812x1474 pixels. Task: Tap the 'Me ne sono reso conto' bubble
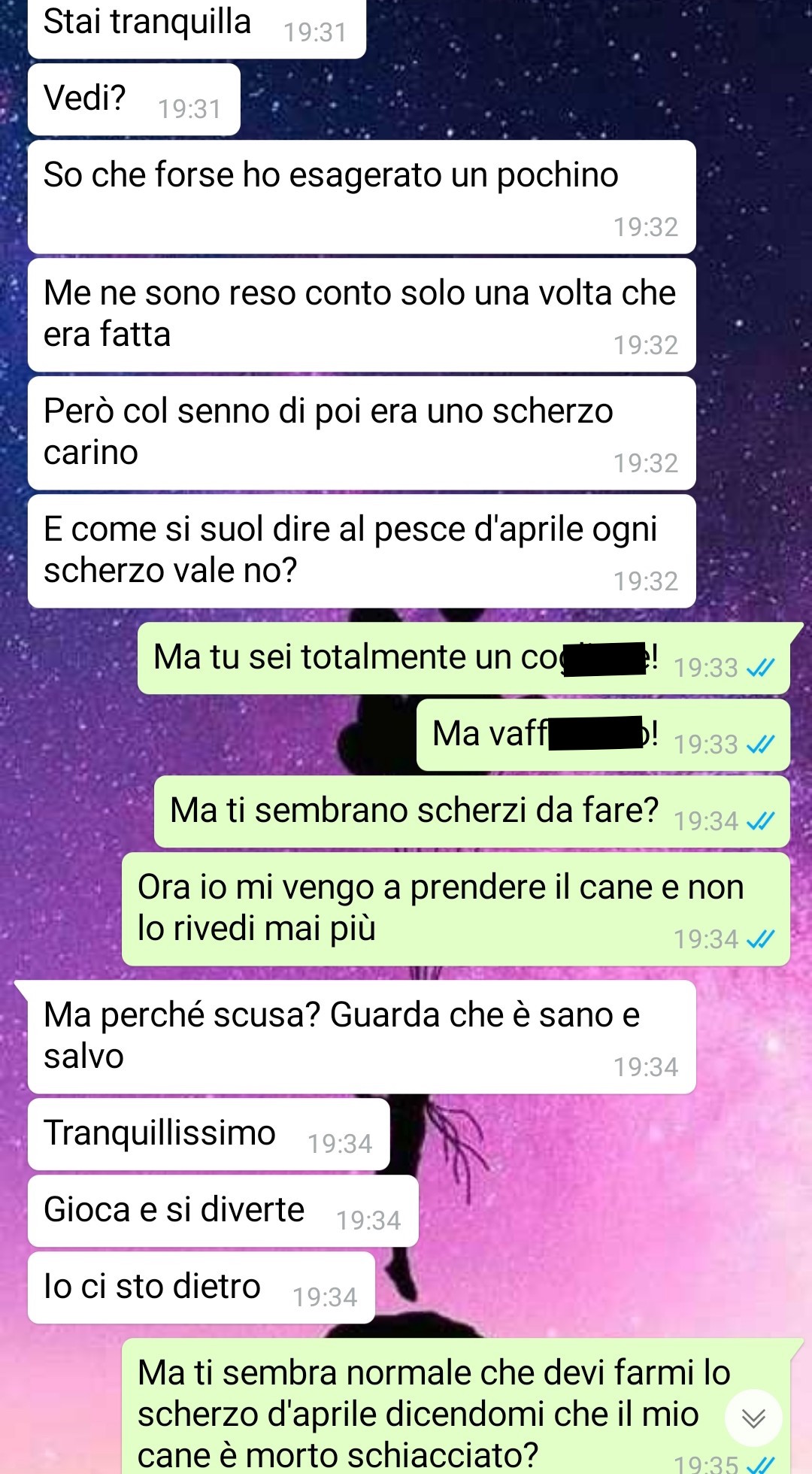point(362,314)
